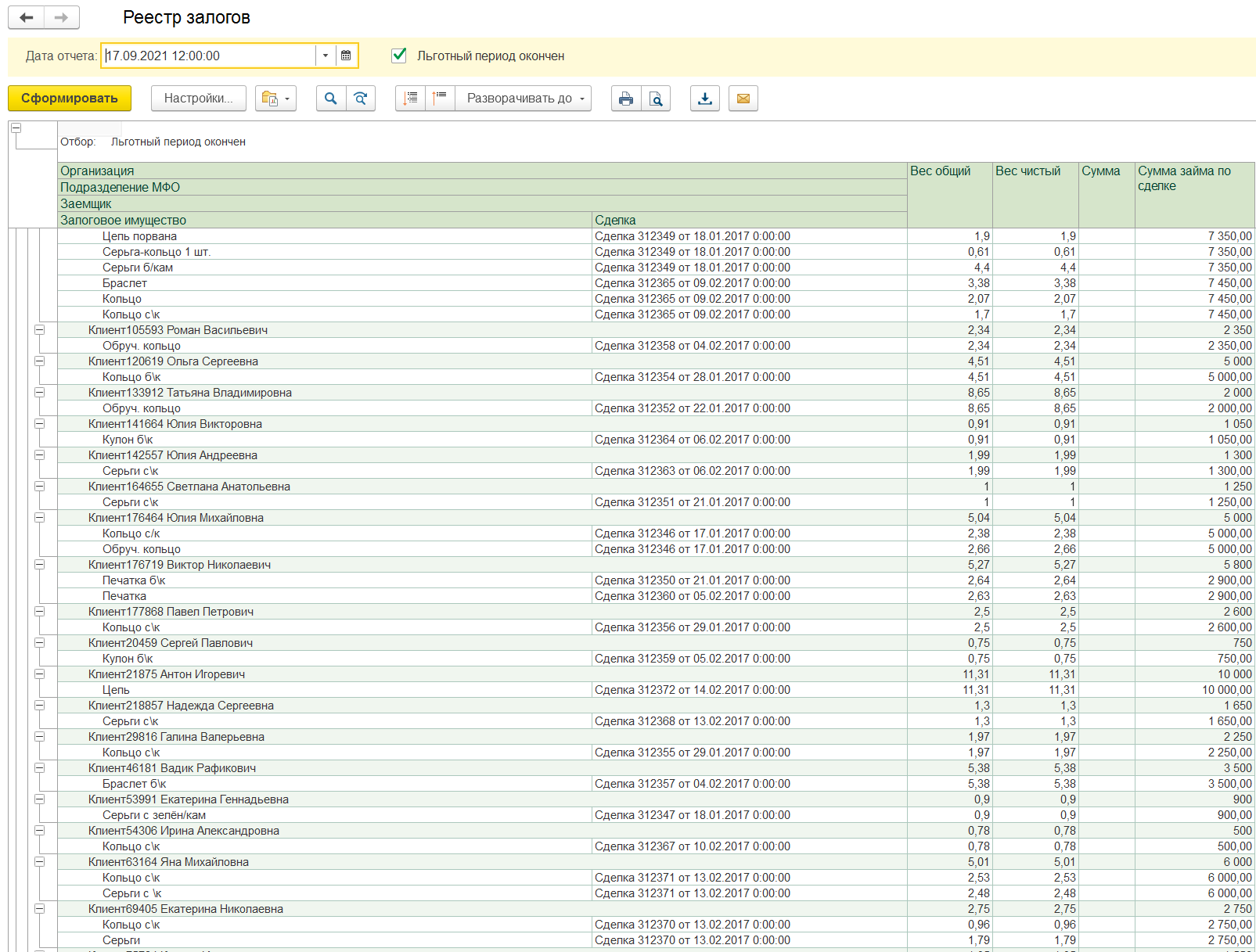Save report with the download icon
The height and width of the screenshot is (952, 1256).
705,99
